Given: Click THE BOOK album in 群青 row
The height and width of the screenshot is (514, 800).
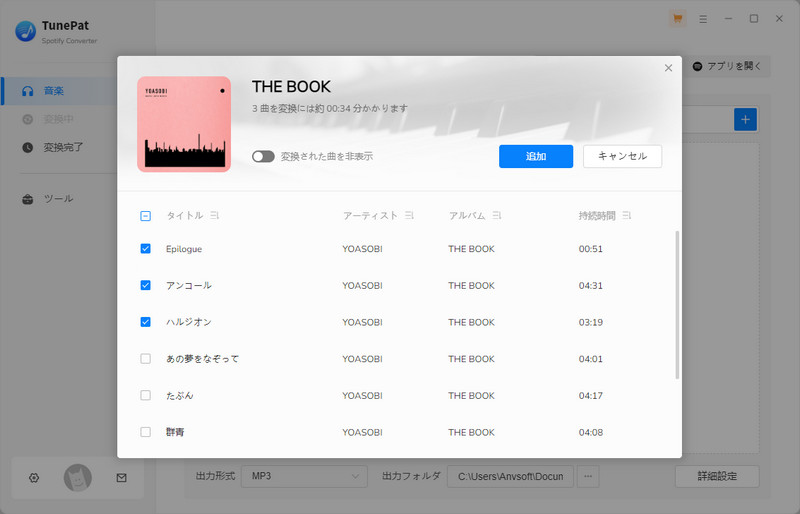Looking at the screenshot, I should (471, 433).
